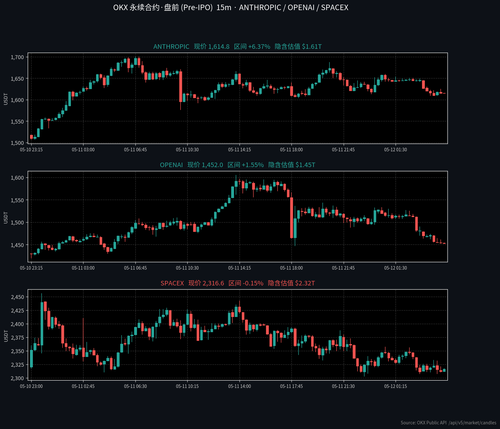Click the 2,325 tick on SPACEX y-axis
Screen dimensions: 500x429
17,365
